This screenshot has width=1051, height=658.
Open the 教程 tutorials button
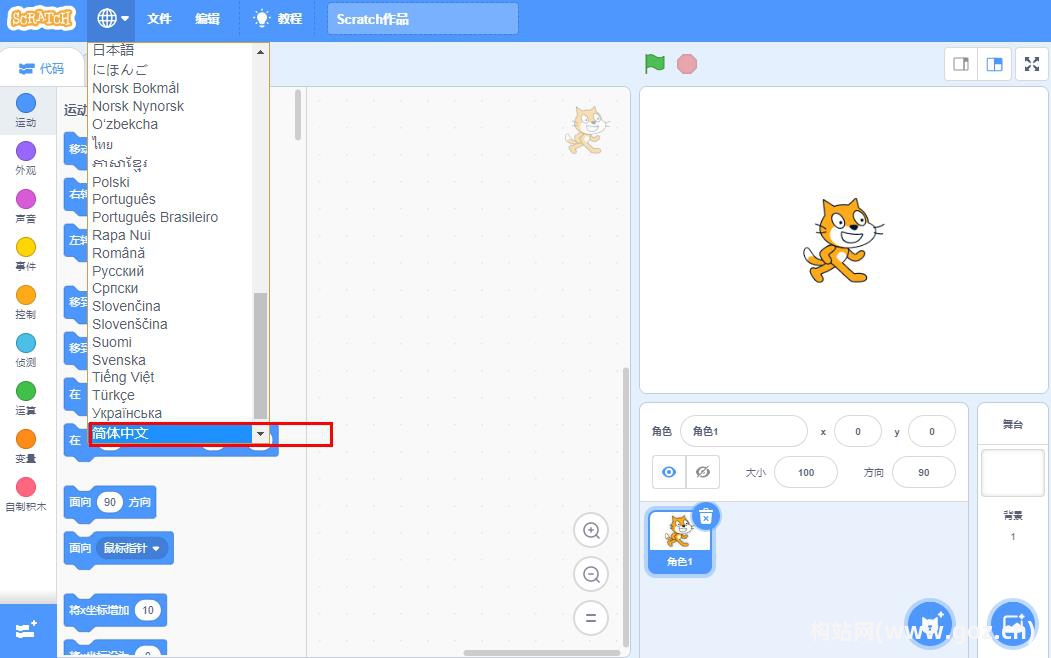coord(277,18)
